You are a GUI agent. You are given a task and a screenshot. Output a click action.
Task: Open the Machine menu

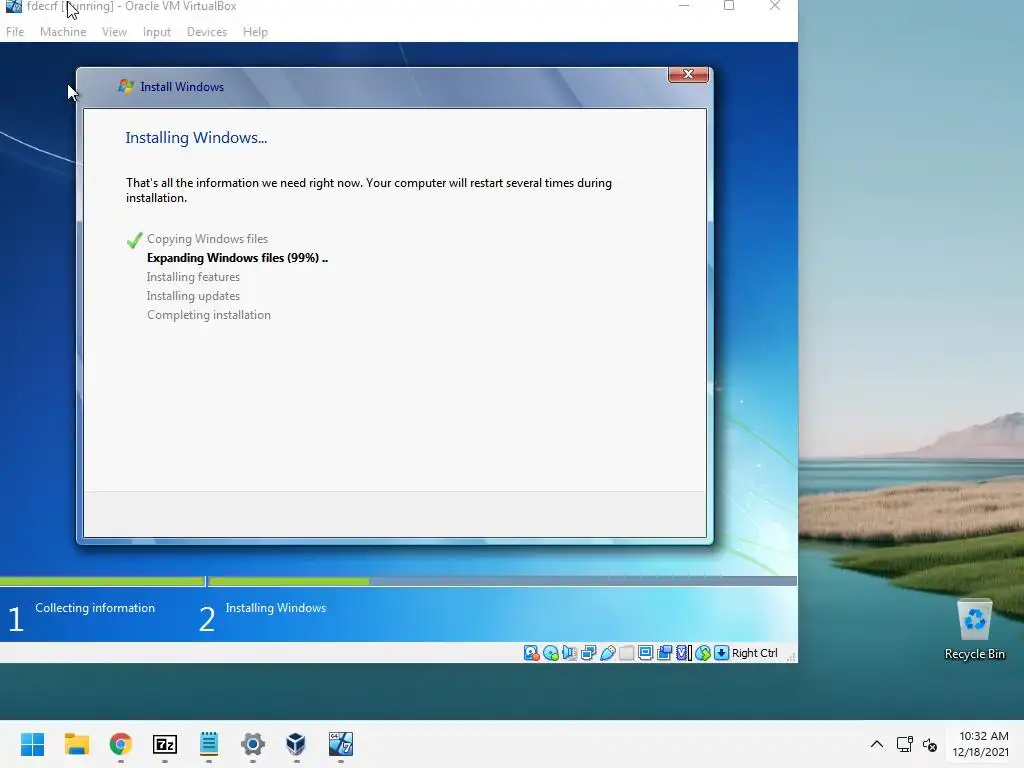coord(63,31)
